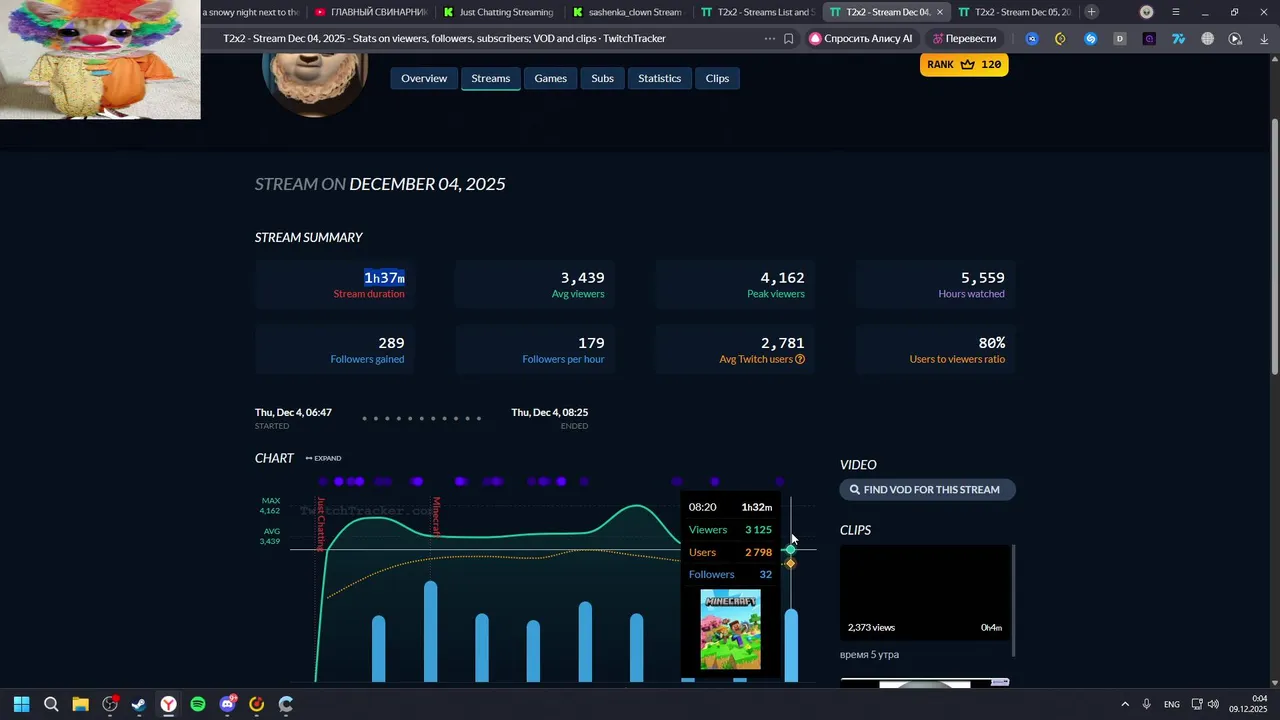Click the help icon beside Avg Twitch users
The height and width of the screenshot is (720, 1280).
(x=800, y=359)
